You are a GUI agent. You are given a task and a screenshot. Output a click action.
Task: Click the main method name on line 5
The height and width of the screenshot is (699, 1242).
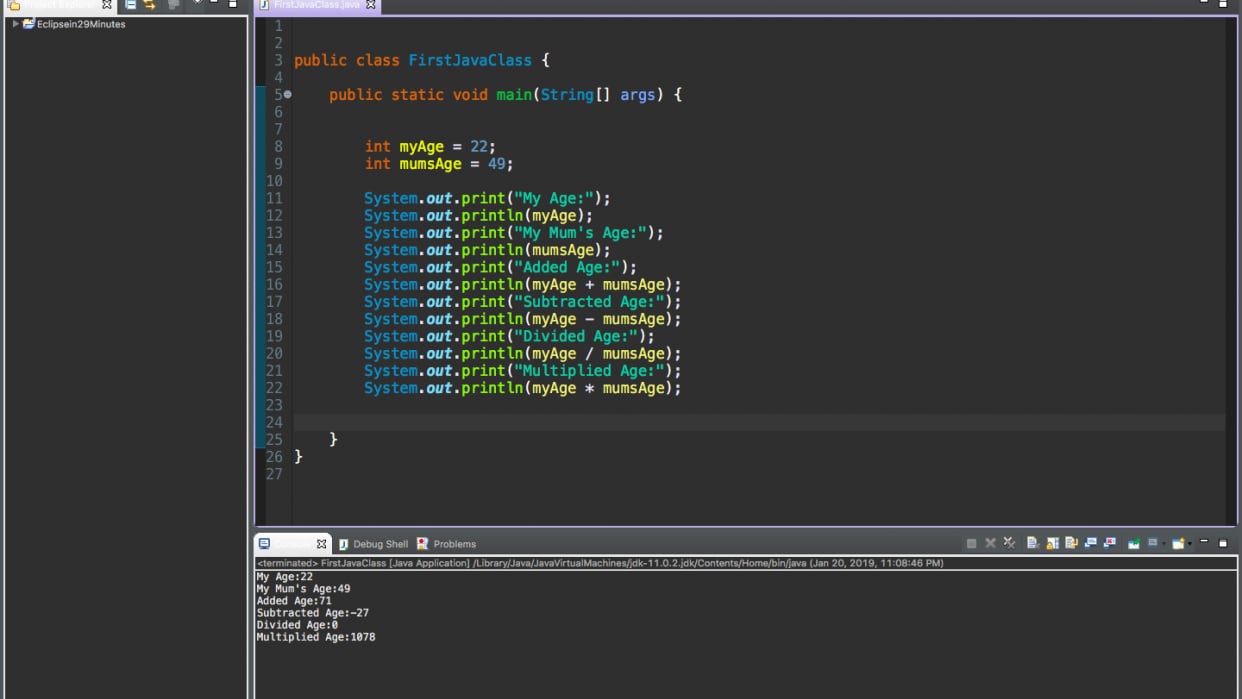click(x=514, y=95)
